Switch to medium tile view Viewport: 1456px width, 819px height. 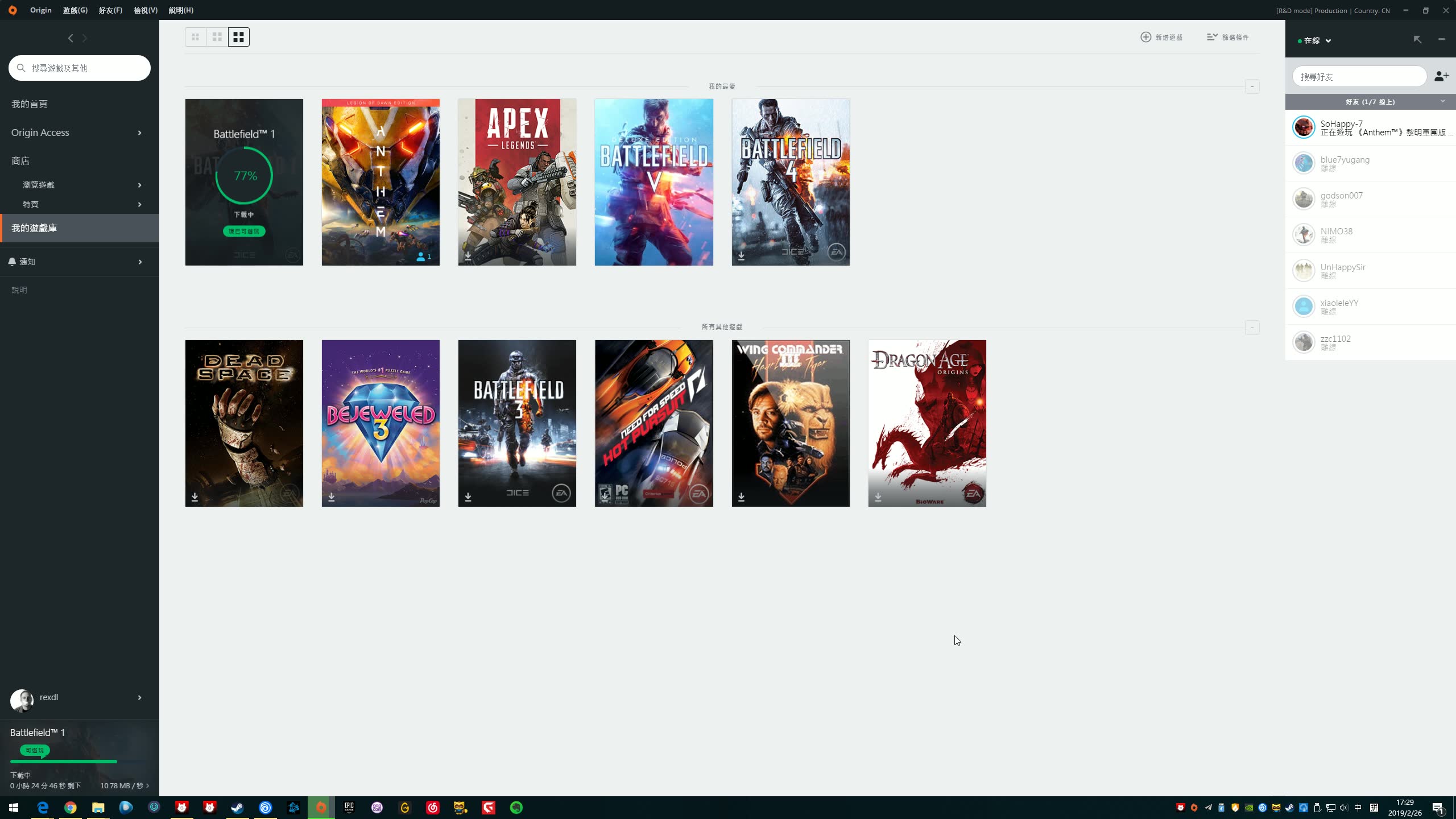click(x=217, y=37)
